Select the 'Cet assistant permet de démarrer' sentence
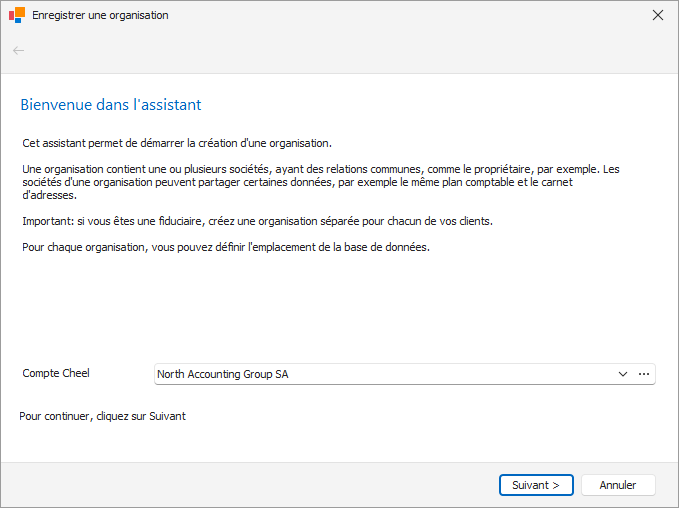The height and width of the screenshot is (508, 679). click(177, 143)
